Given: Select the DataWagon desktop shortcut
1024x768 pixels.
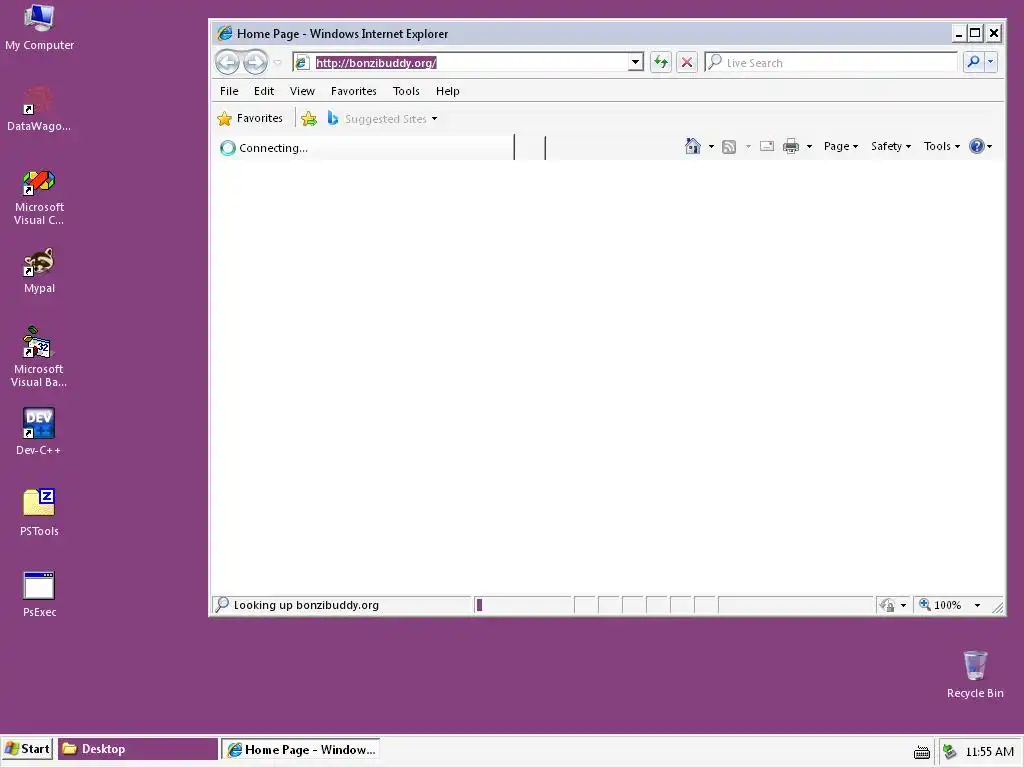Looking at the screenshot, I should point(39,108).
